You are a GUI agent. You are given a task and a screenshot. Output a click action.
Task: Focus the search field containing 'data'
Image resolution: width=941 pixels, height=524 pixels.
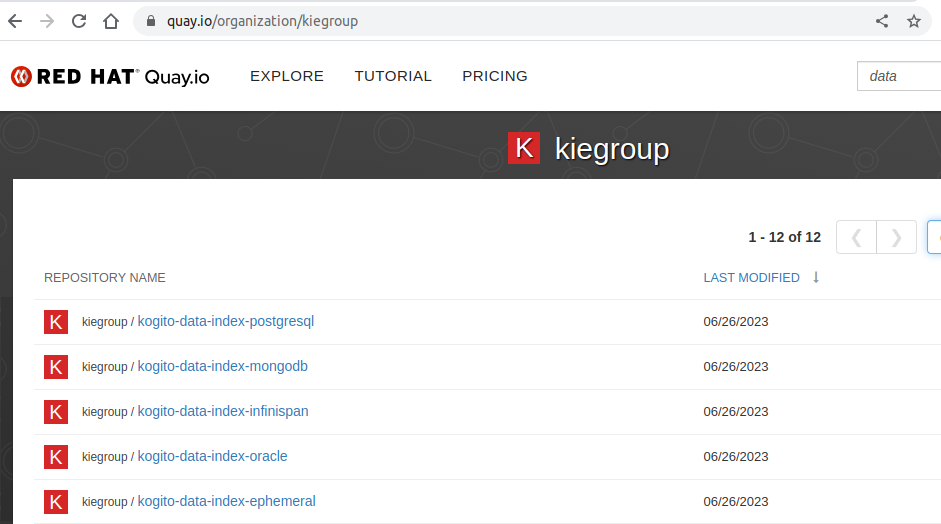899,76
